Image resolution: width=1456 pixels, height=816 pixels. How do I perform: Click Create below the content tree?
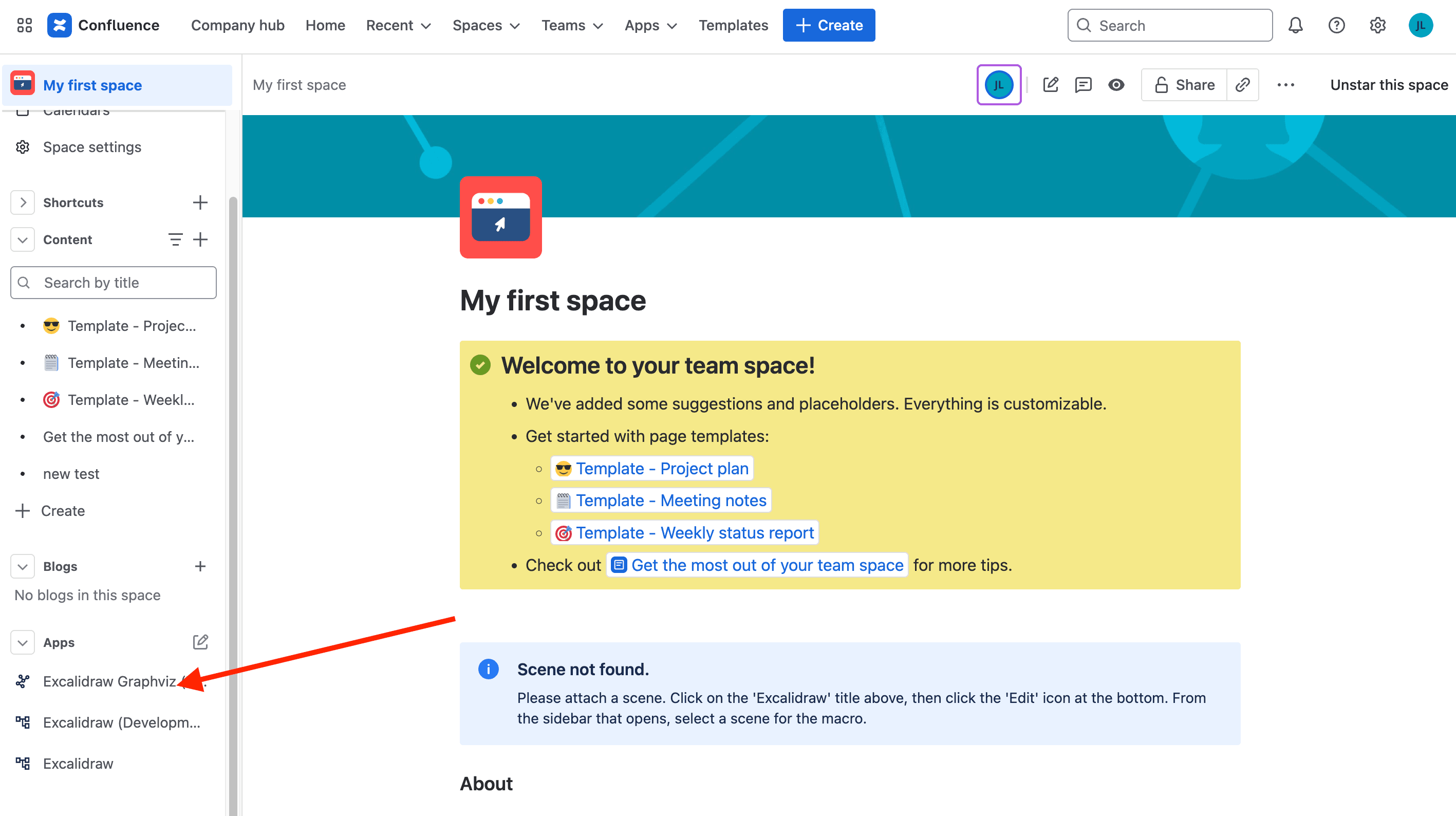click(51, 511)
